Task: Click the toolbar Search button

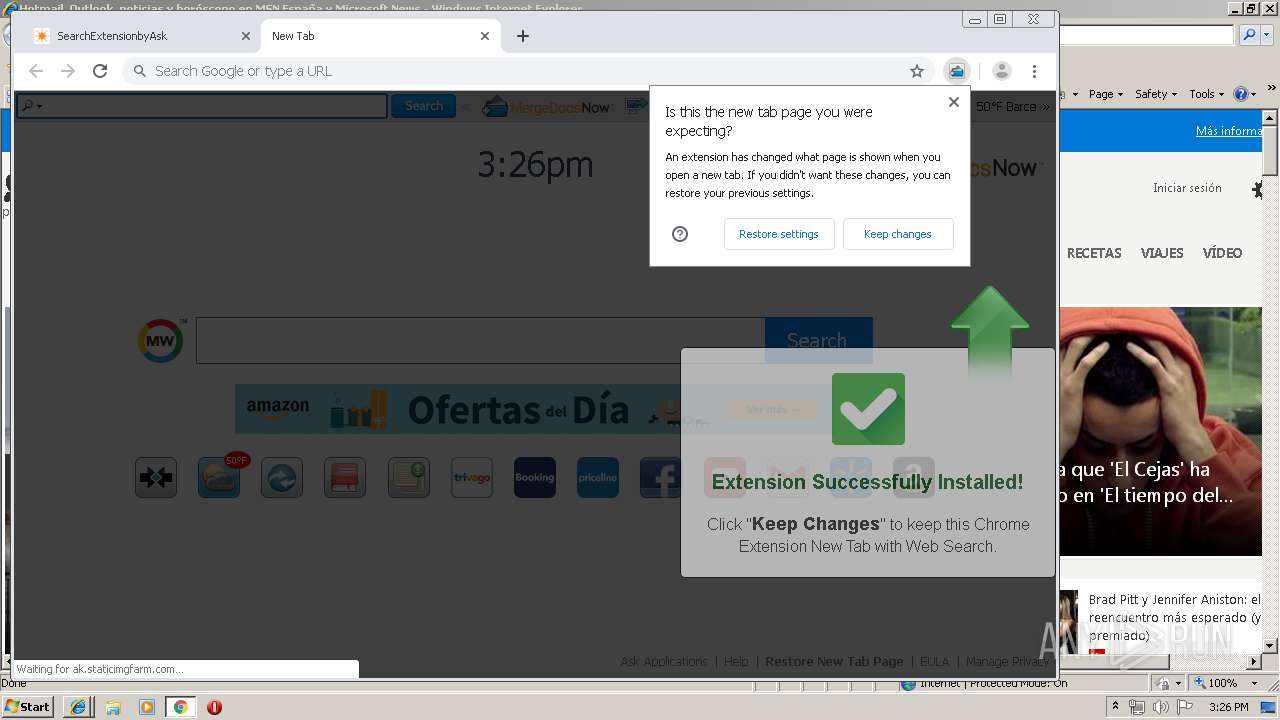Action: pos(423,106)
